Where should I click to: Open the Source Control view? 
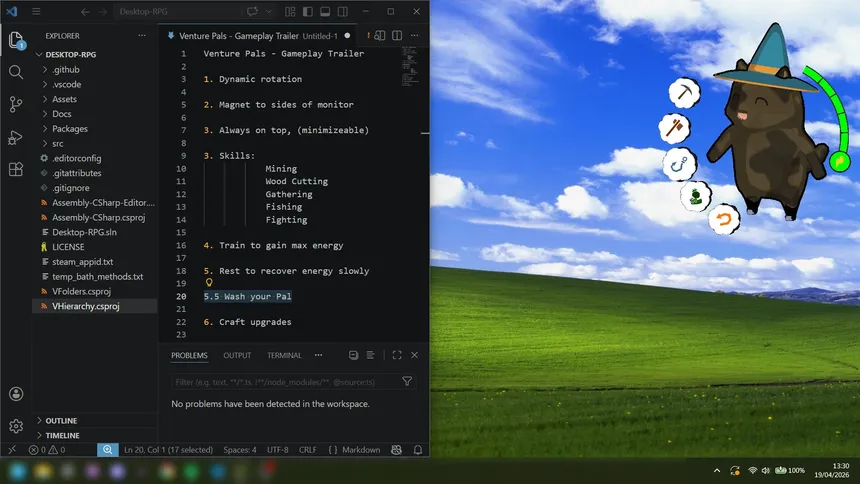tap(16, 104)
